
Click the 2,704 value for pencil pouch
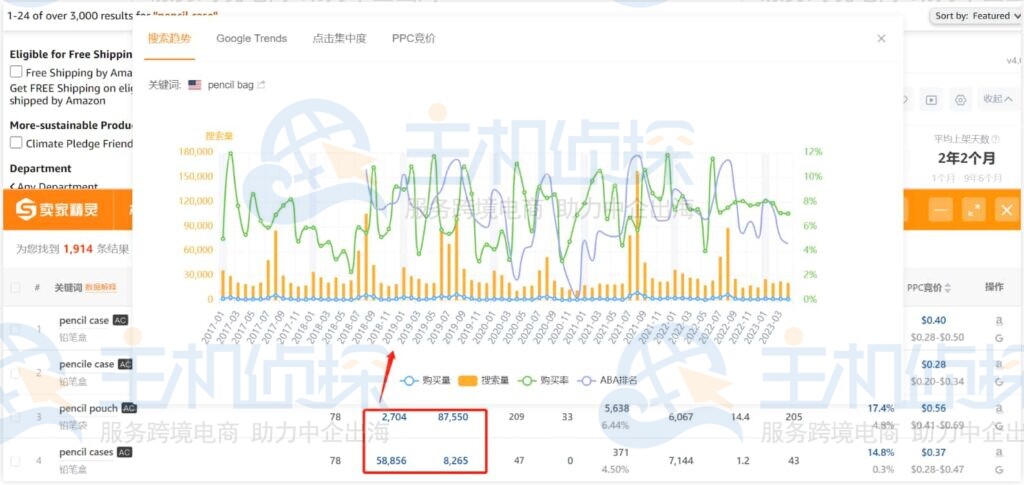coord(394,416)
